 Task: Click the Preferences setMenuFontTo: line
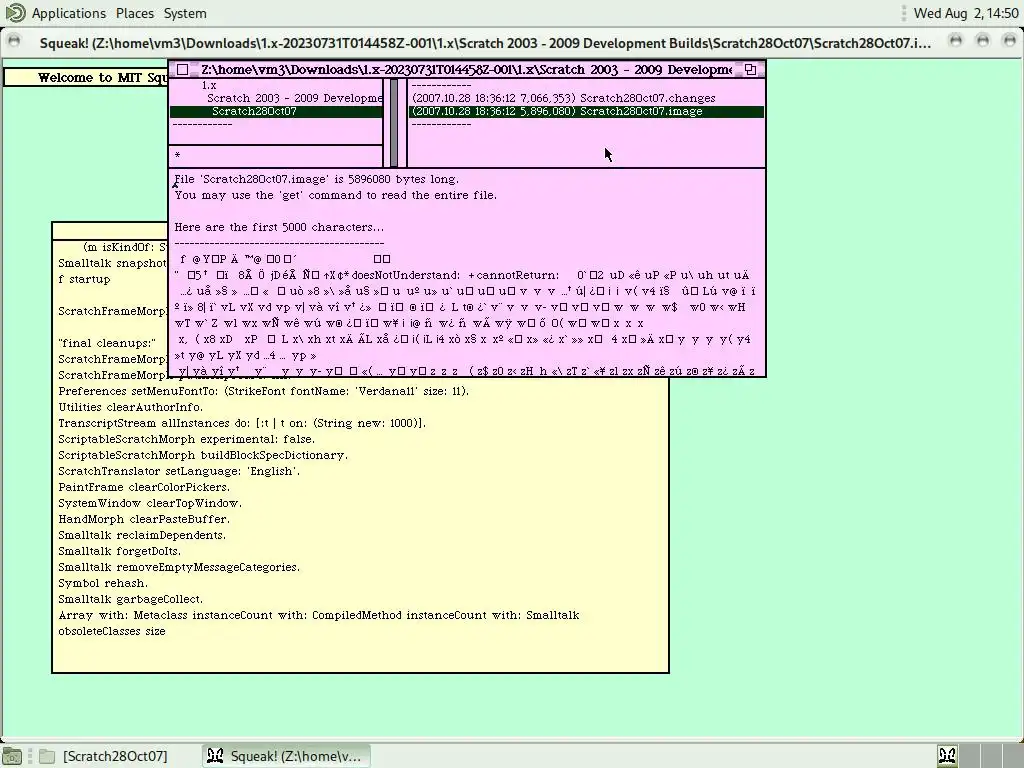(264, 391)
